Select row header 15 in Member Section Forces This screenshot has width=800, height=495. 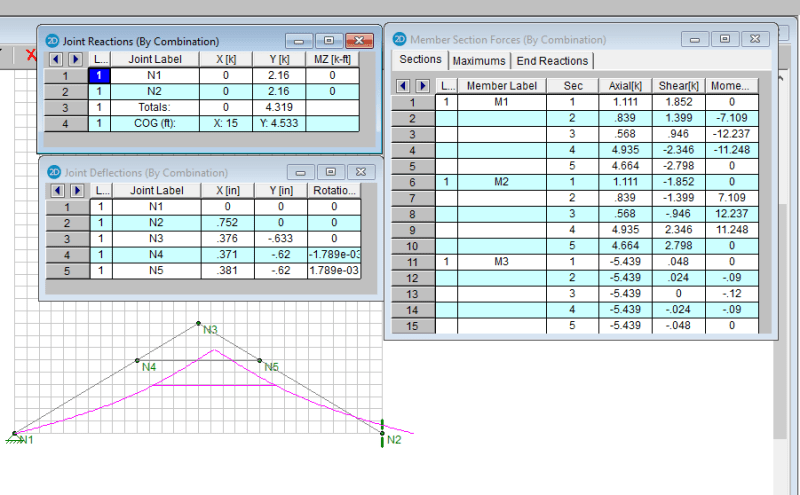point(412,326)
